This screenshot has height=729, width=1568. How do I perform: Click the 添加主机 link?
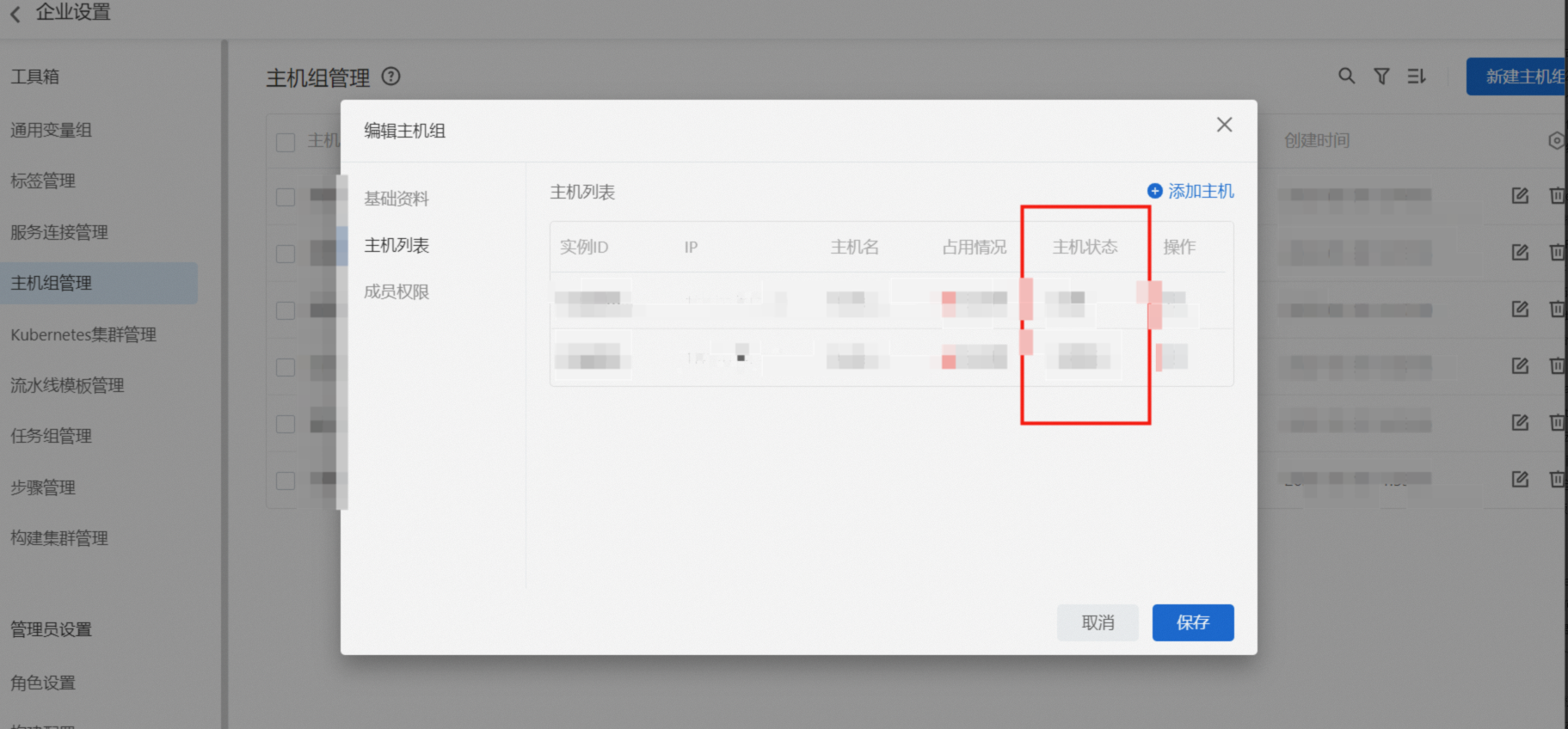pos(1191,191)
